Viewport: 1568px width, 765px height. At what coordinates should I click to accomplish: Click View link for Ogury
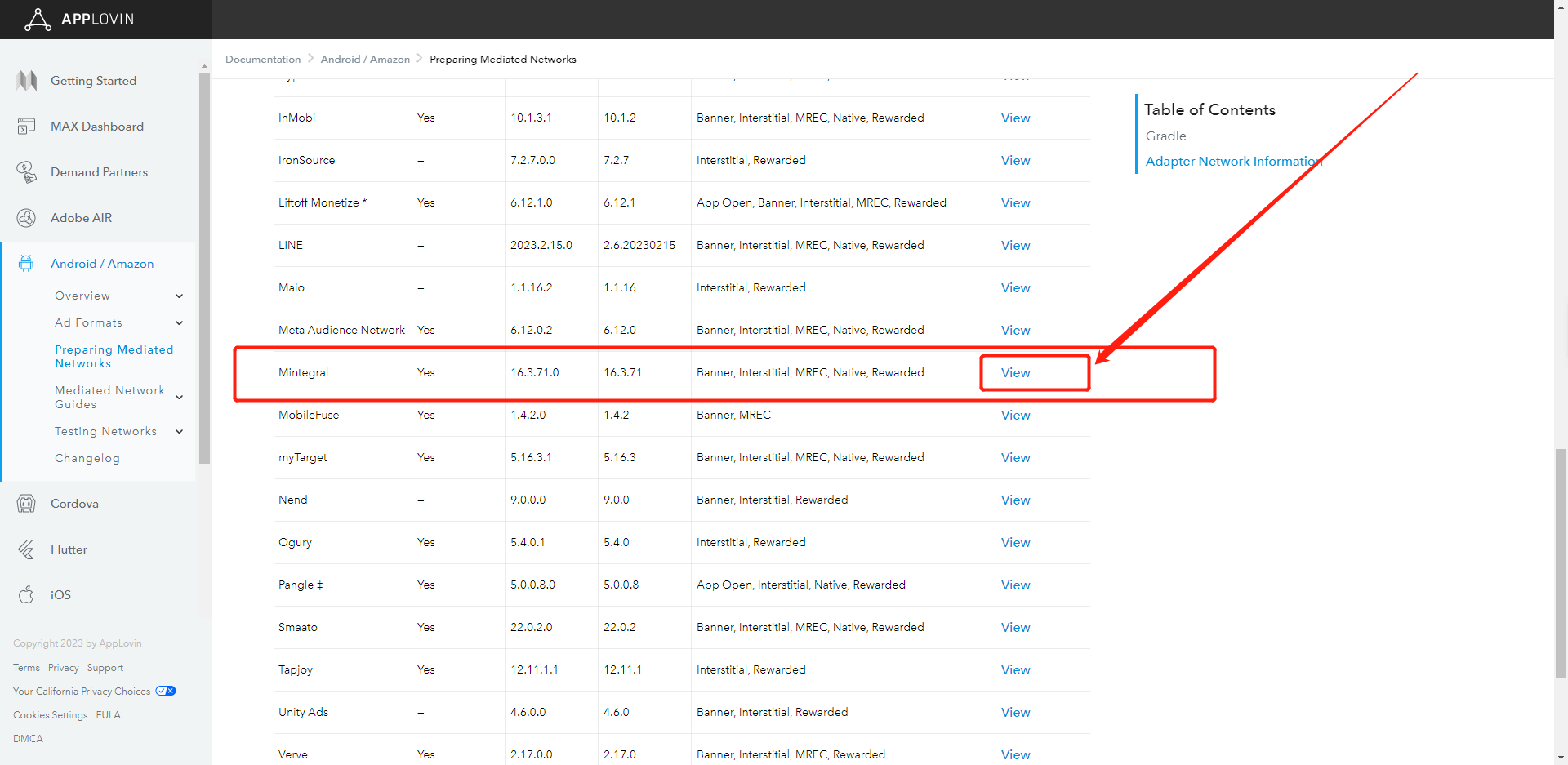(1015, 542)
